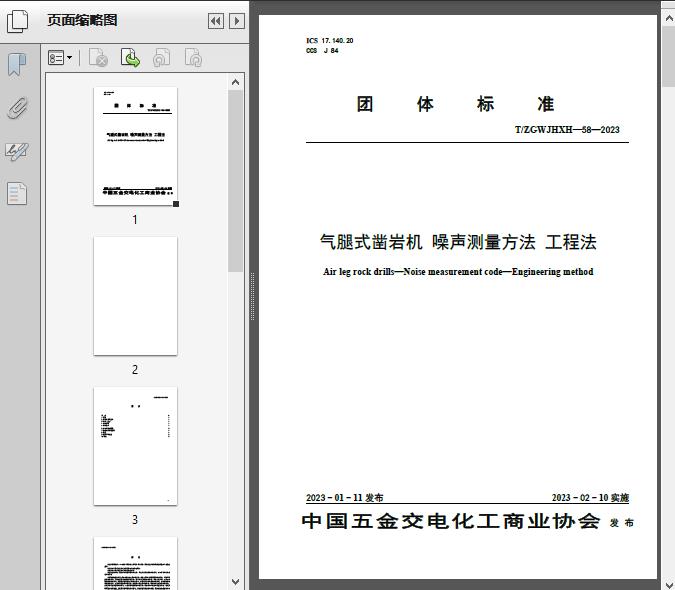Rotate pages clockwise icon

click(193, 58)
